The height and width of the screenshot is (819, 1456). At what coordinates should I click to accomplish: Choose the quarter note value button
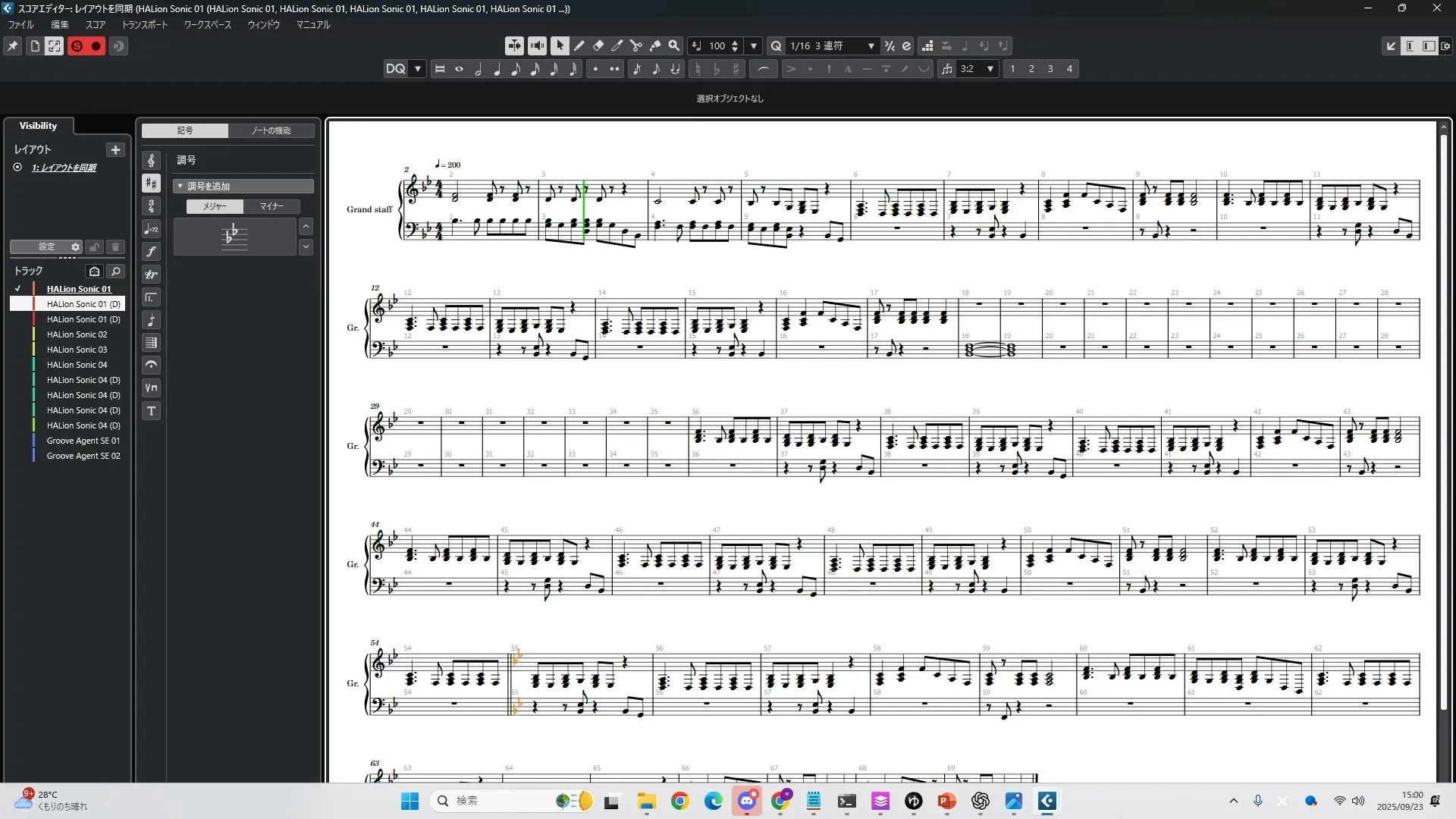497,69
